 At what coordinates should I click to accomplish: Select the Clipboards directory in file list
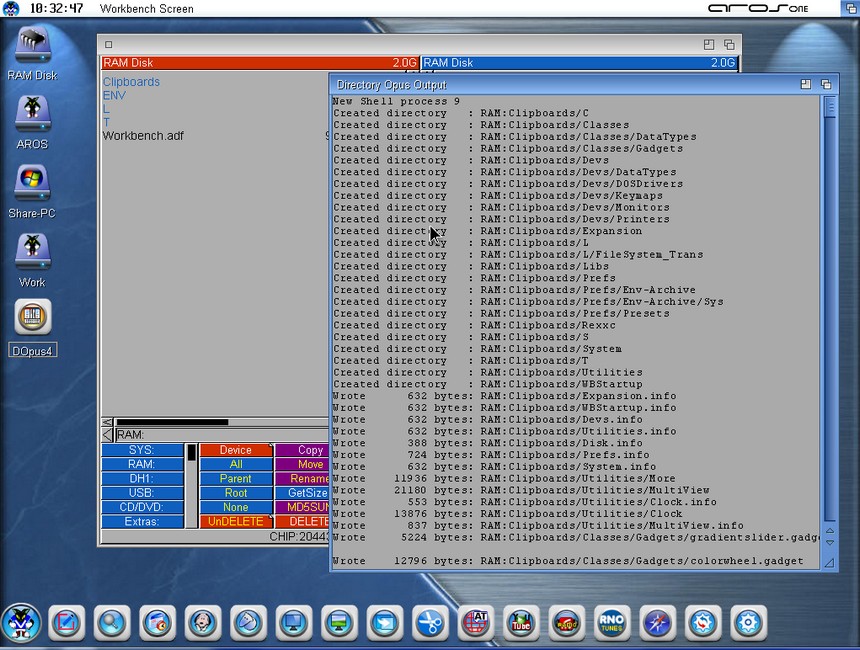[131, 82]
